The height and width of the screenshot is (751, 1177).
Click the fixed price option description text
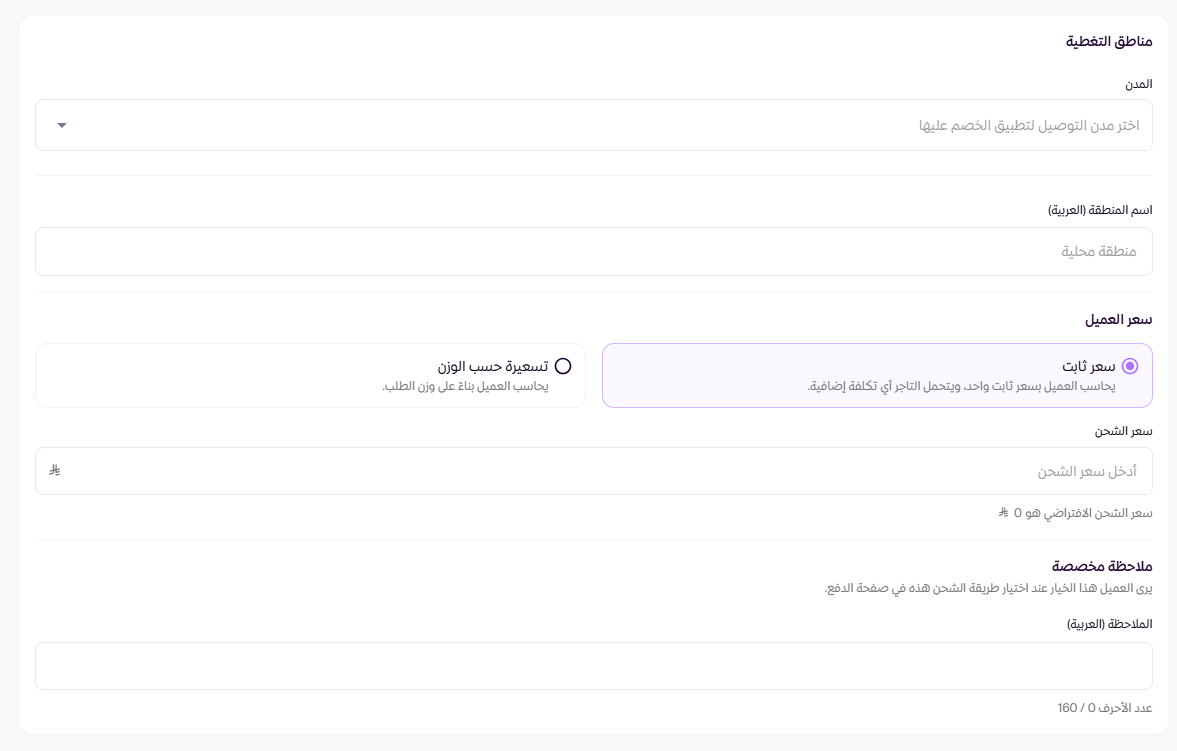pyautogui.click(x=961, y=386)
